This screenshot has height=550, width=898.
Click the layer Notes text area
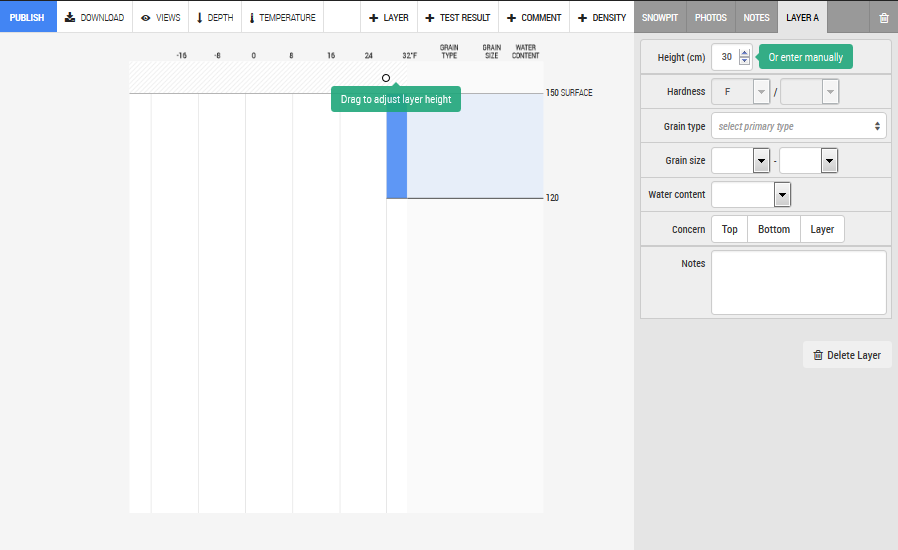tap(798, 282)
